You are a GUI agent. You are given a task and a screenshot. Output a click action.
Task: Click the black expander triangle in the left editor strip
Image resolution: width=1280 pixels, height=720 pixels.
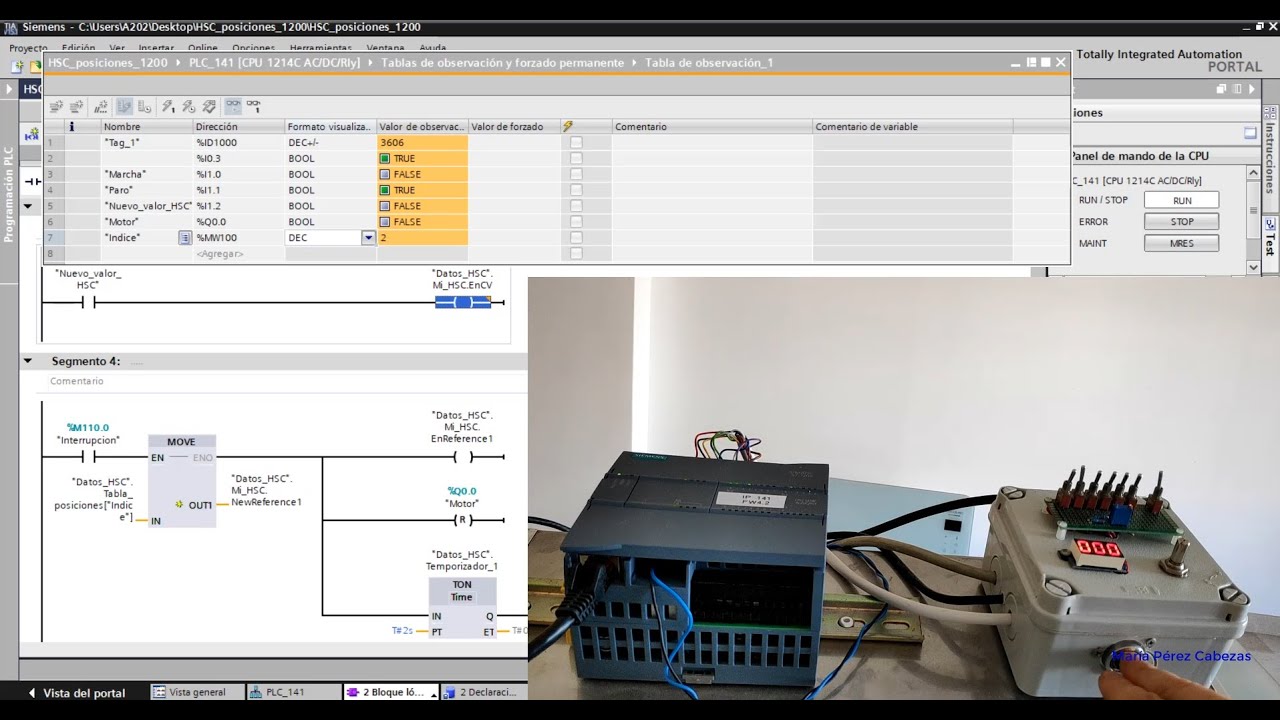[27, 207]
